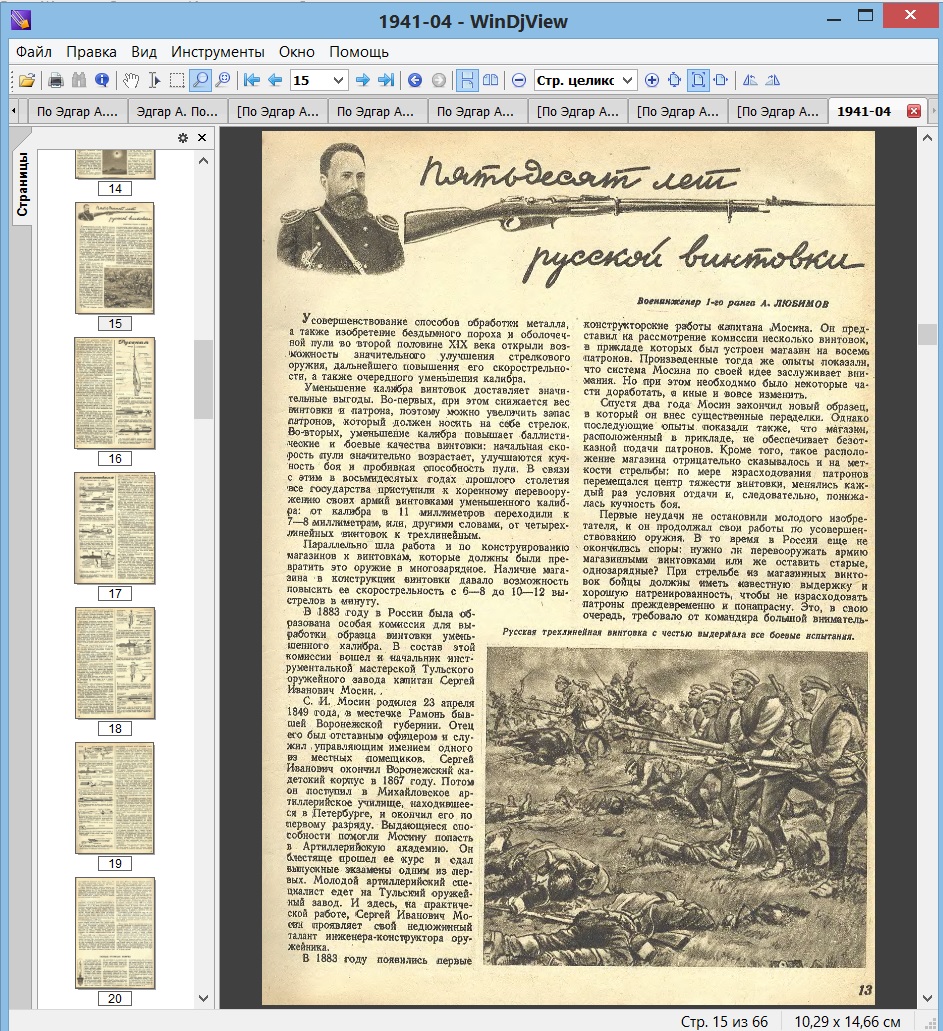
Task: Open the page 20 thumbnail
Action: pyautogui.click(x=115, y=933)
